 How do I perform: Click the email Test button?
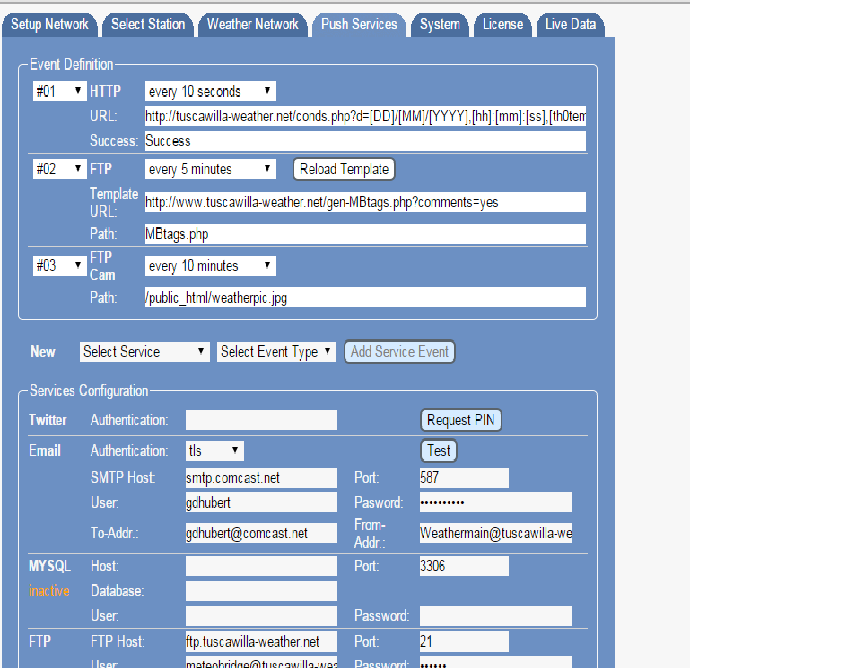click(x=438, y=451)
